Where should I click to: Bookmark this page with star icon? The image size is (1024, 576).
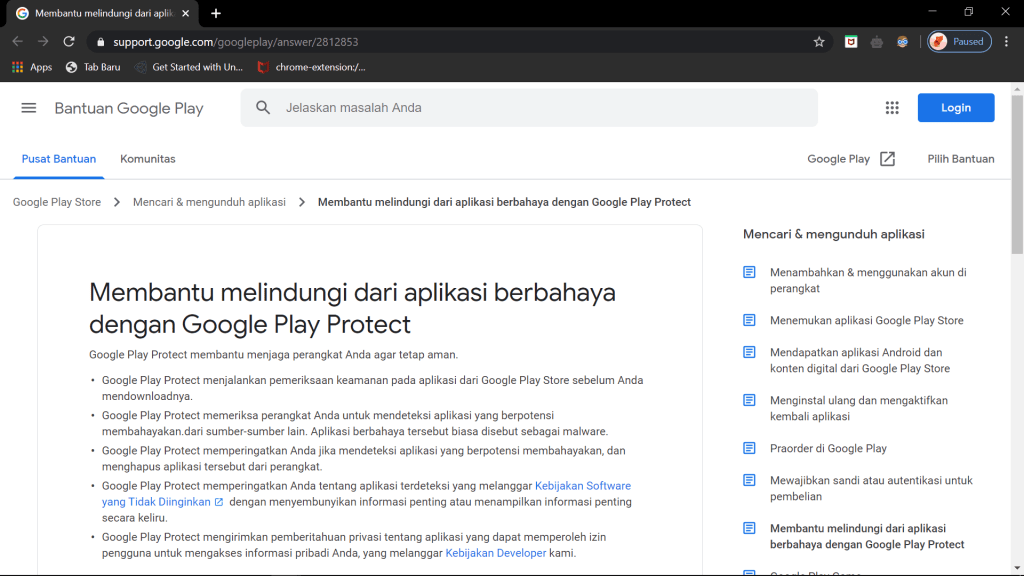(x=819, y=42)
